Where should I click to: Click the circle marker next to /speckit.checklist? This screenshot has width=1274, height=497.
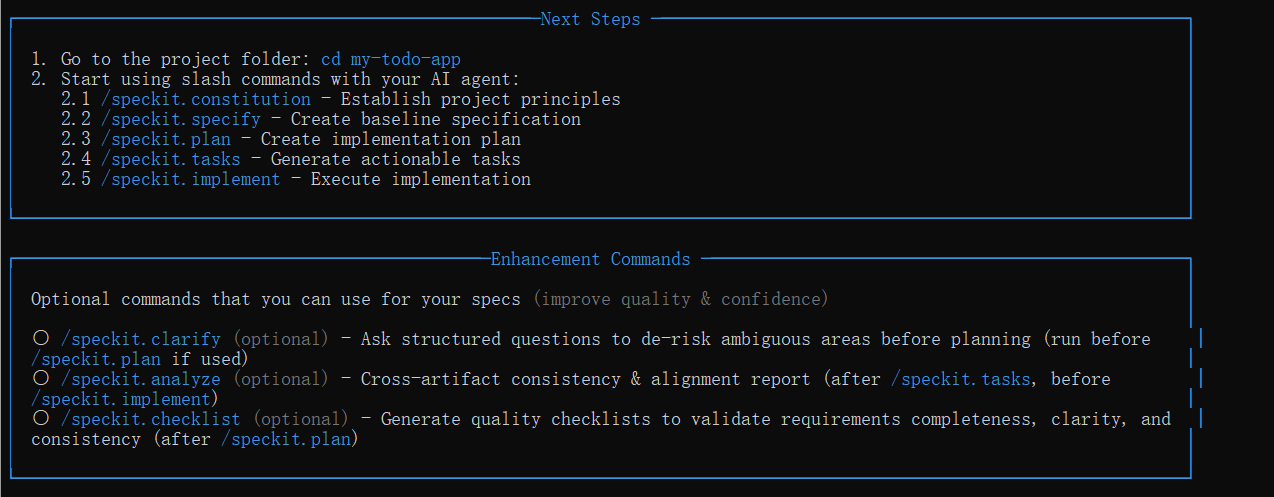[x=41, y=419]
